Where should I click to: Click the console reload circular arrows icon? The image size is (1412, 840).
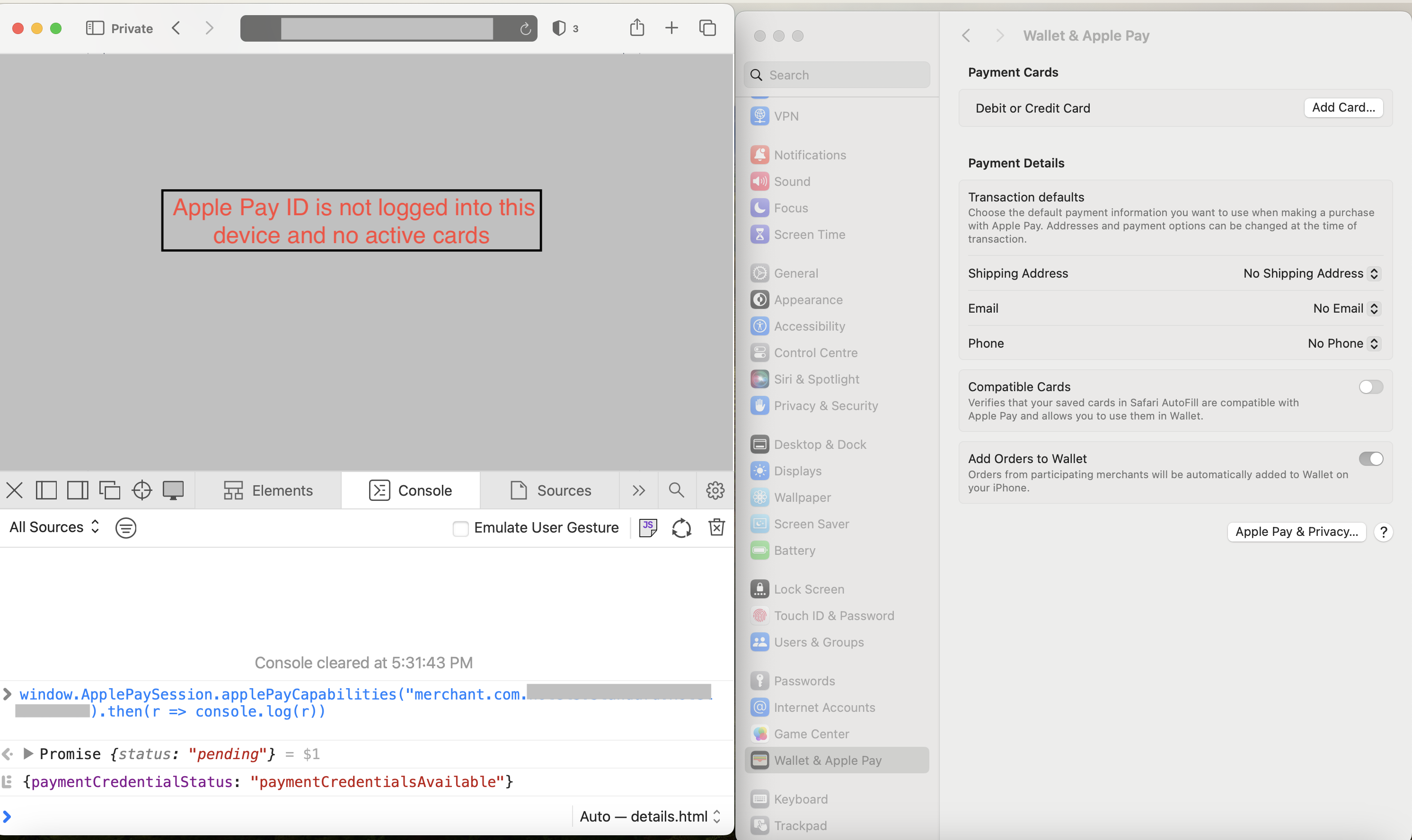click(x=682, y=528)
